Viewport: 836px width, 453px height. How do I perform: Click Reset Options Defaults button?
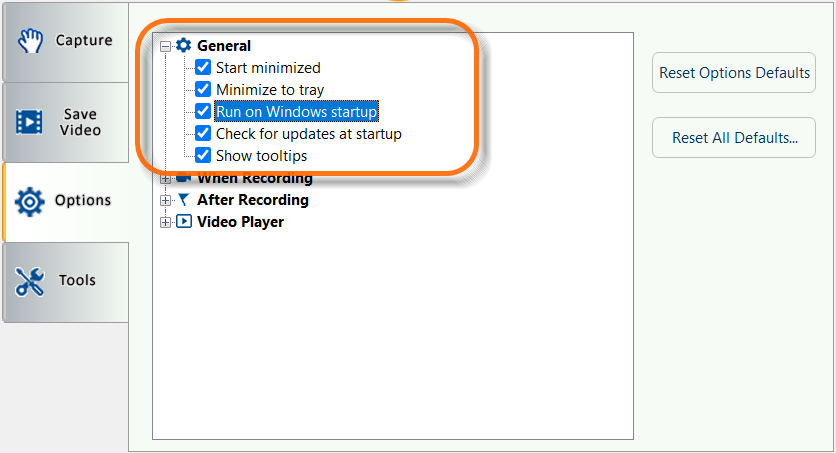[x=734, y=73]
